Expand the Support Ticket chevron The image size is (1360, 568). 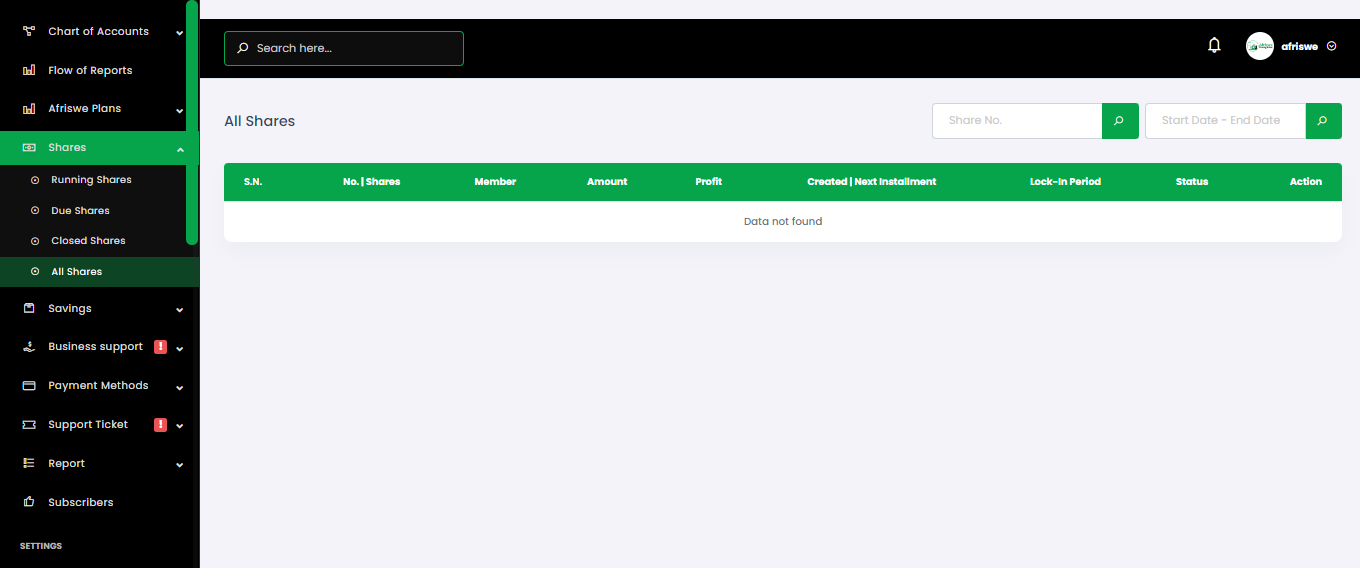tap(180, 426)
